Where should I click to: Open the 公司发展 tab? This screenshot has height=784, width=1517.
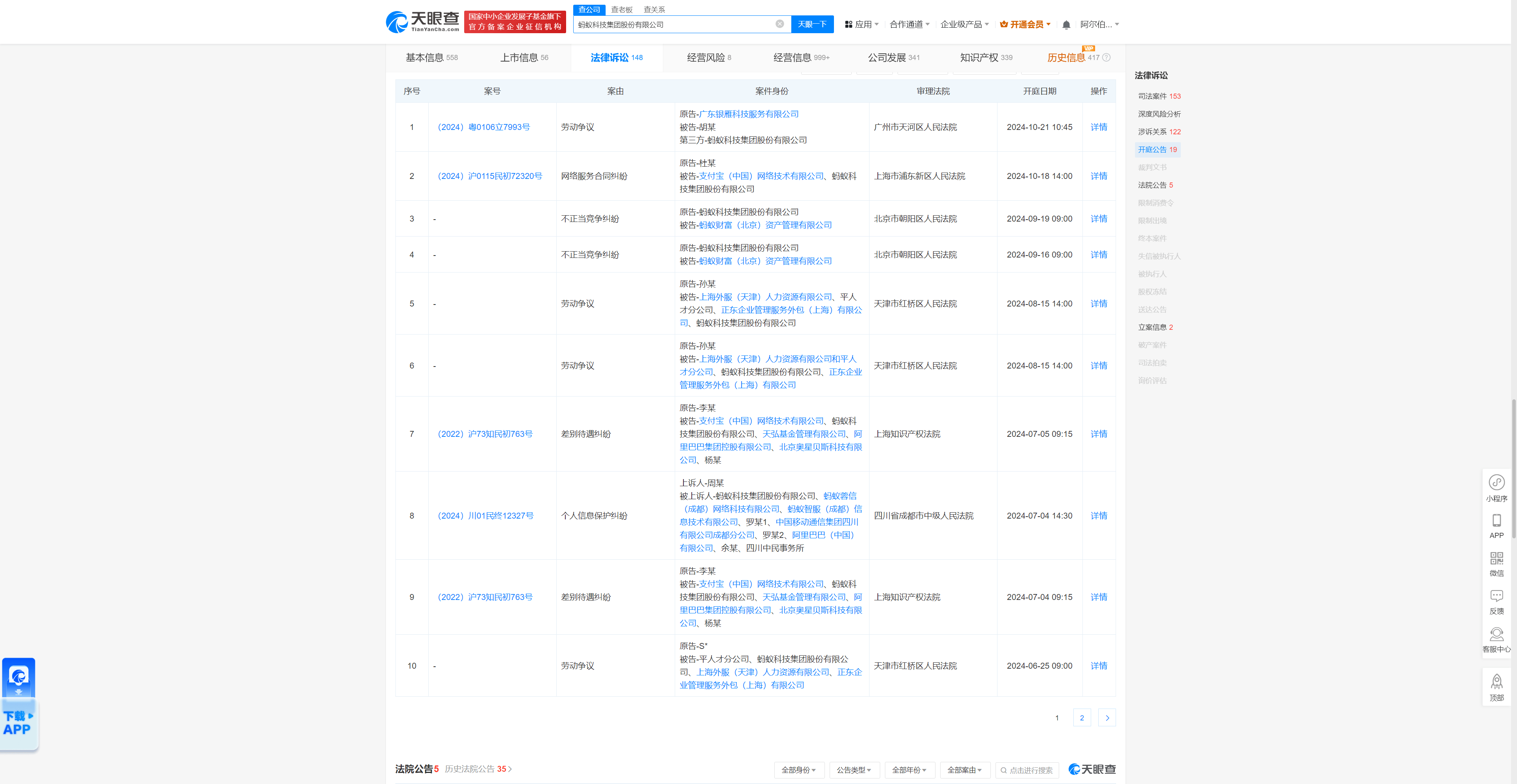tap(893, 57)
